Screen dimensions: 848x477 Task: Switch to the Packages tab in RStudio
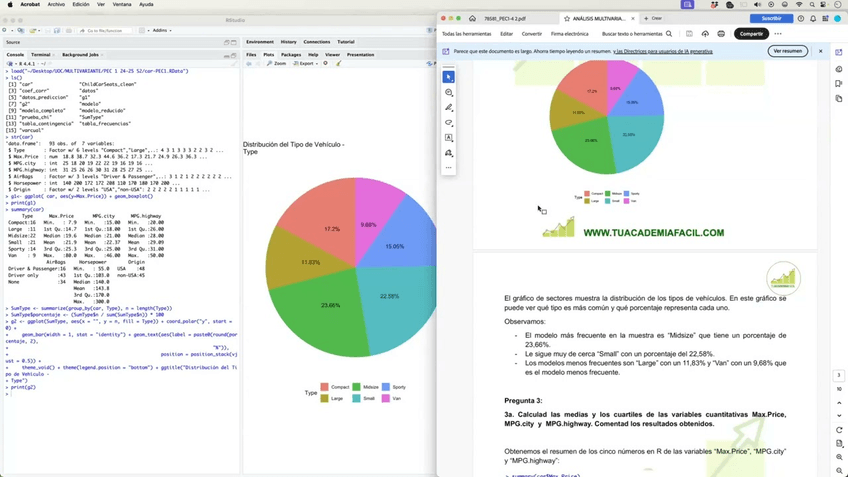click(x=291, y=55)
